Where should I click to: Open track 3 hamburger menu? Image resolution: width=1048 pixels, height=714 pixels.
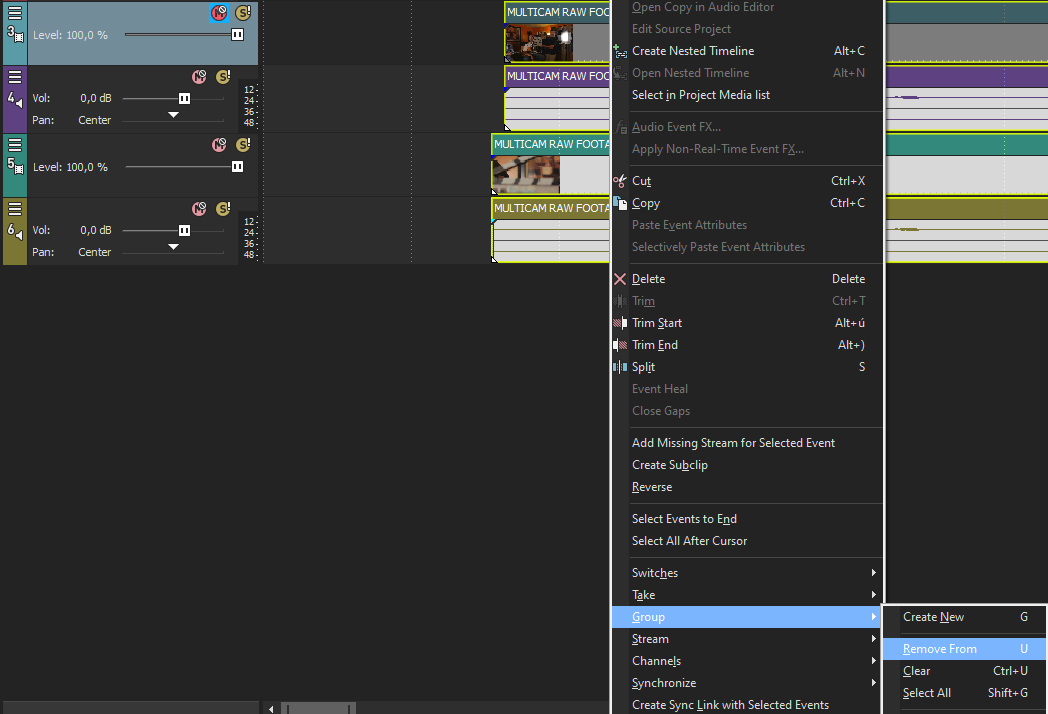coord(15,12)
